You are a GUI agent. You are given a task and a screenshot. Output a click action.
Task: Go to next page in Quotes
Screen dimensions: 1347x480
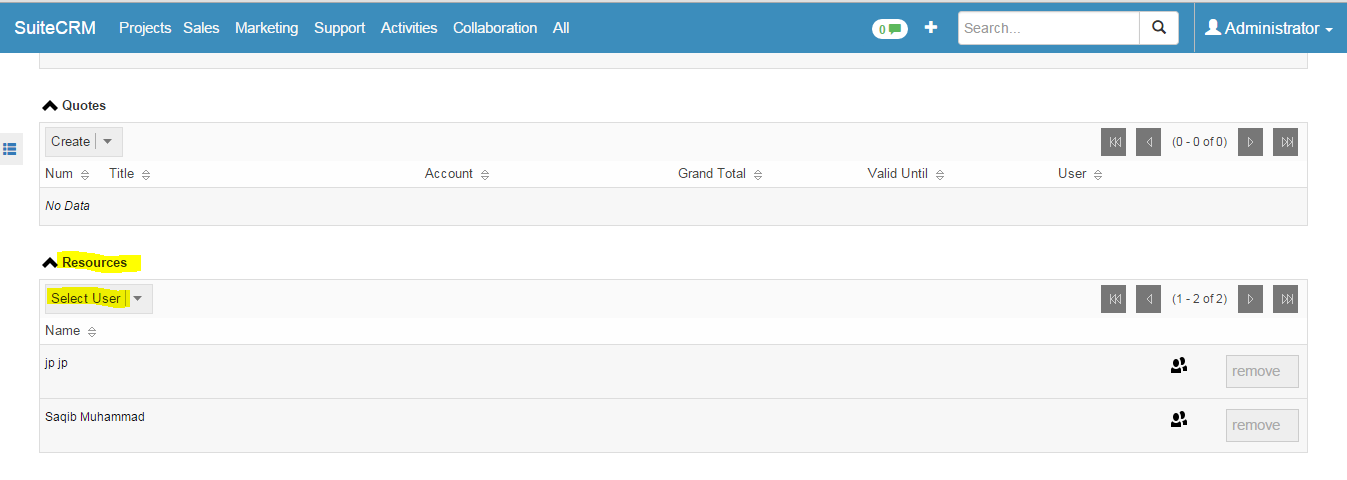[x=1250, y=142]
